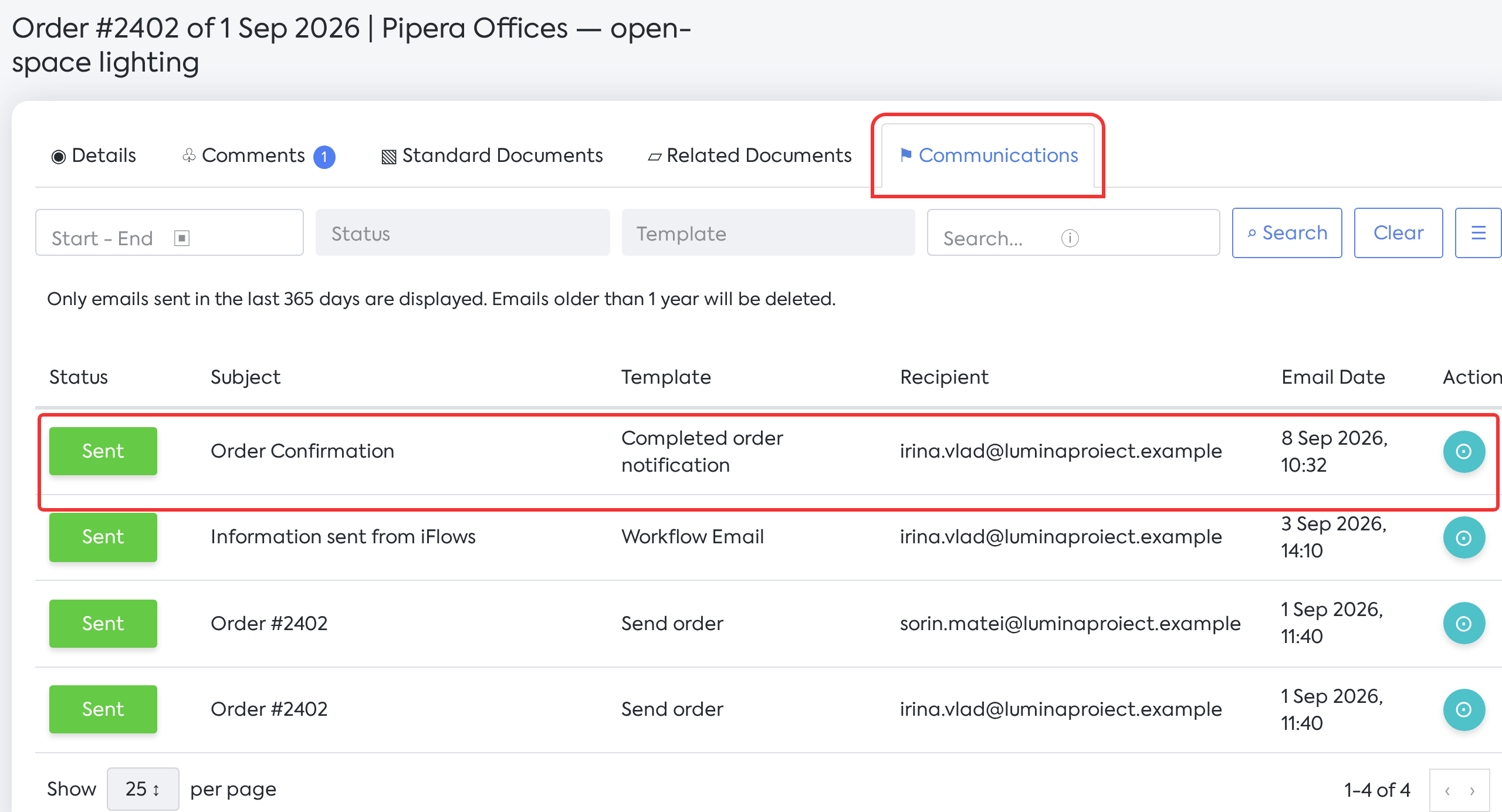The width and height of the screenshot is (1502, 812).
Task: Focus the Search... text field
Action: pos(1073,233)
